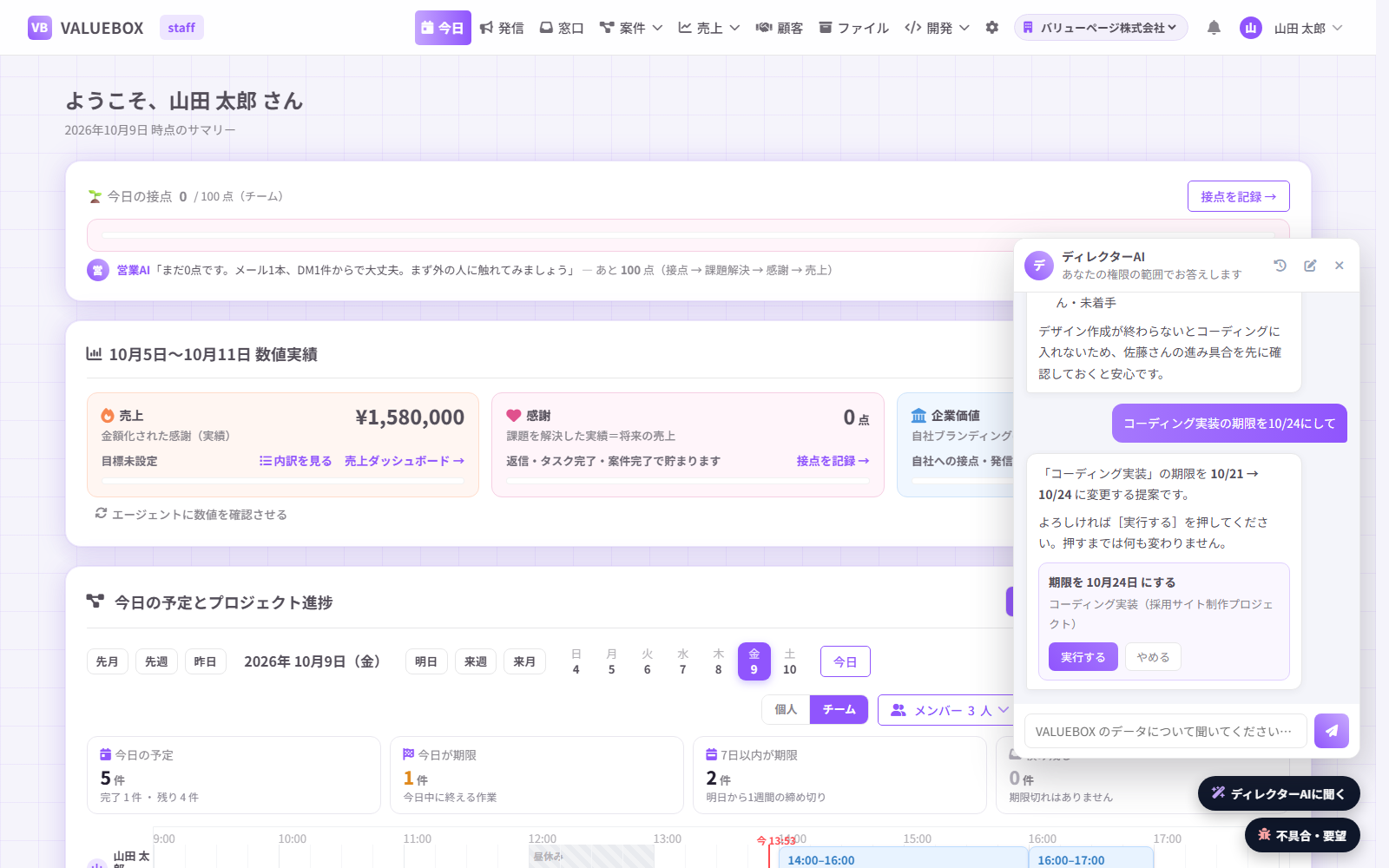
Task: Click the 7日以内が期限 summary card
Action: click(839, 775)
